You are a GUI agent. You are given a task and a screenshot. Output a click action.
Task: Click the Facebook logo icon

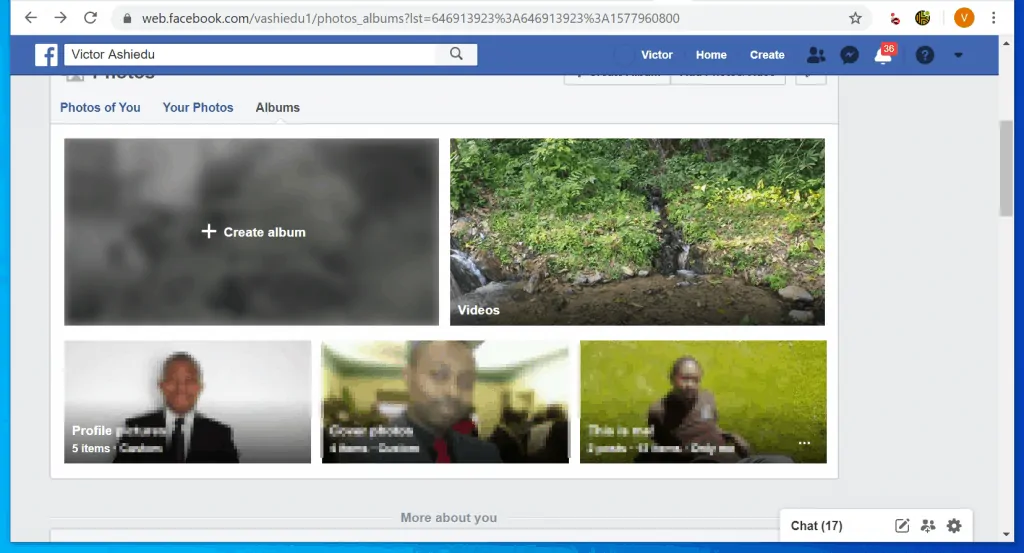click(46, 55)
